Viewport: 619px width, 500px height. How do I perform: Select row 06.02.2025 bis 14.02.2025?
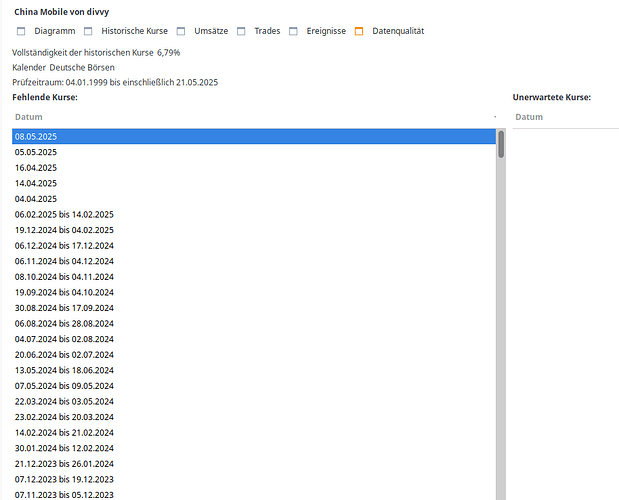pyautogui.click(x=254, y=214)
